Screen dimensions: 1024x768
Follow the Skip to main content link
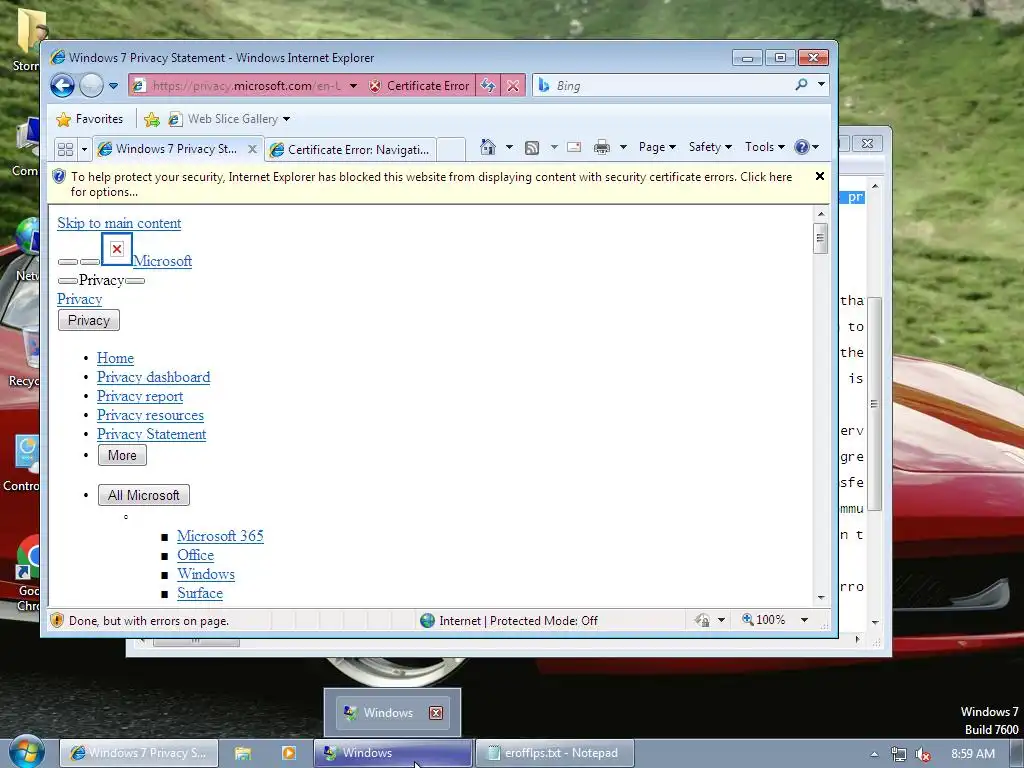click(x=119, y=223)
